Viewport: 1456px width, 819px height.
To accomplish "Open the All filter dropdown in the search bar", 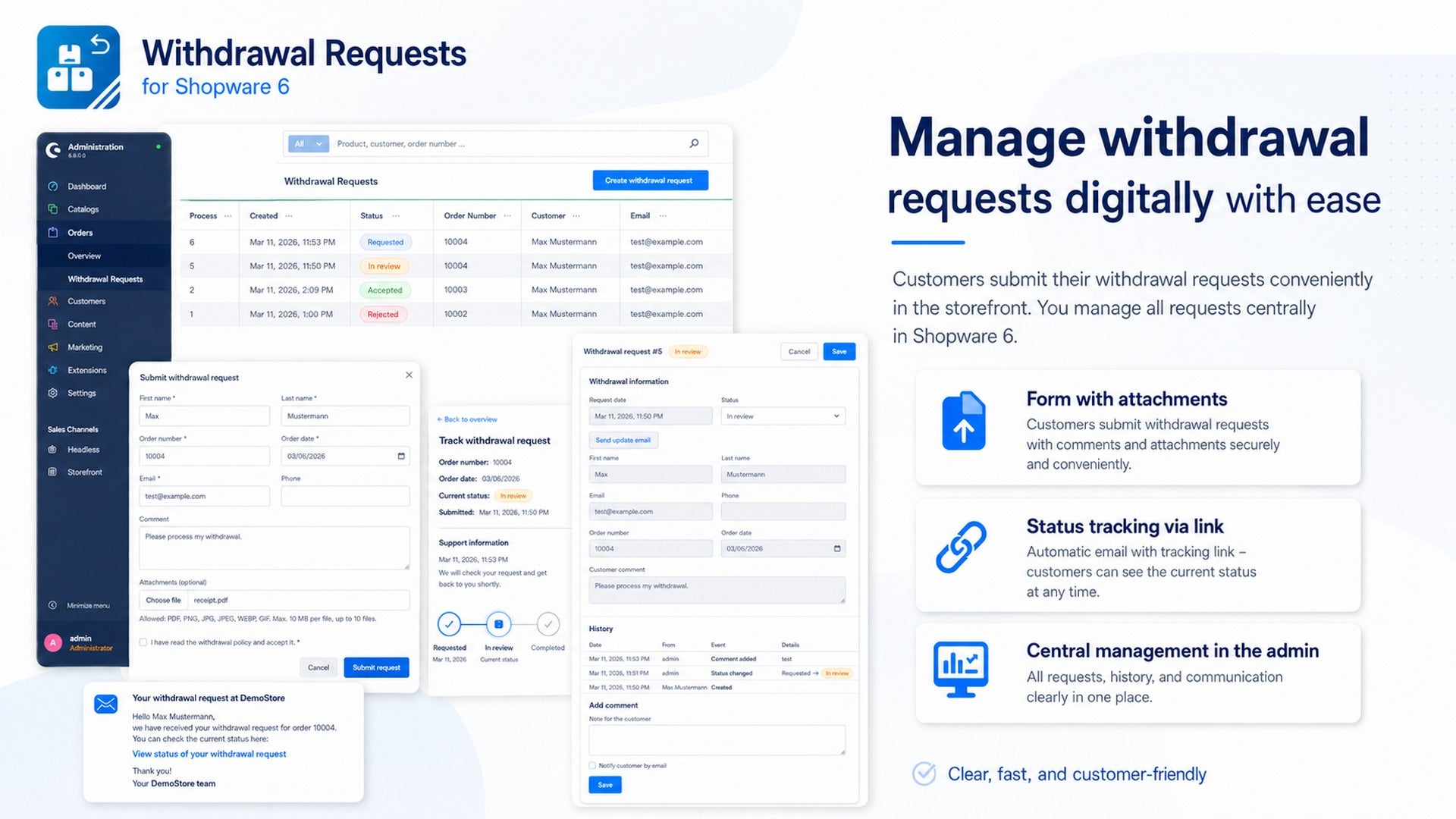I will pyautogui.click(x=308, y=144).
